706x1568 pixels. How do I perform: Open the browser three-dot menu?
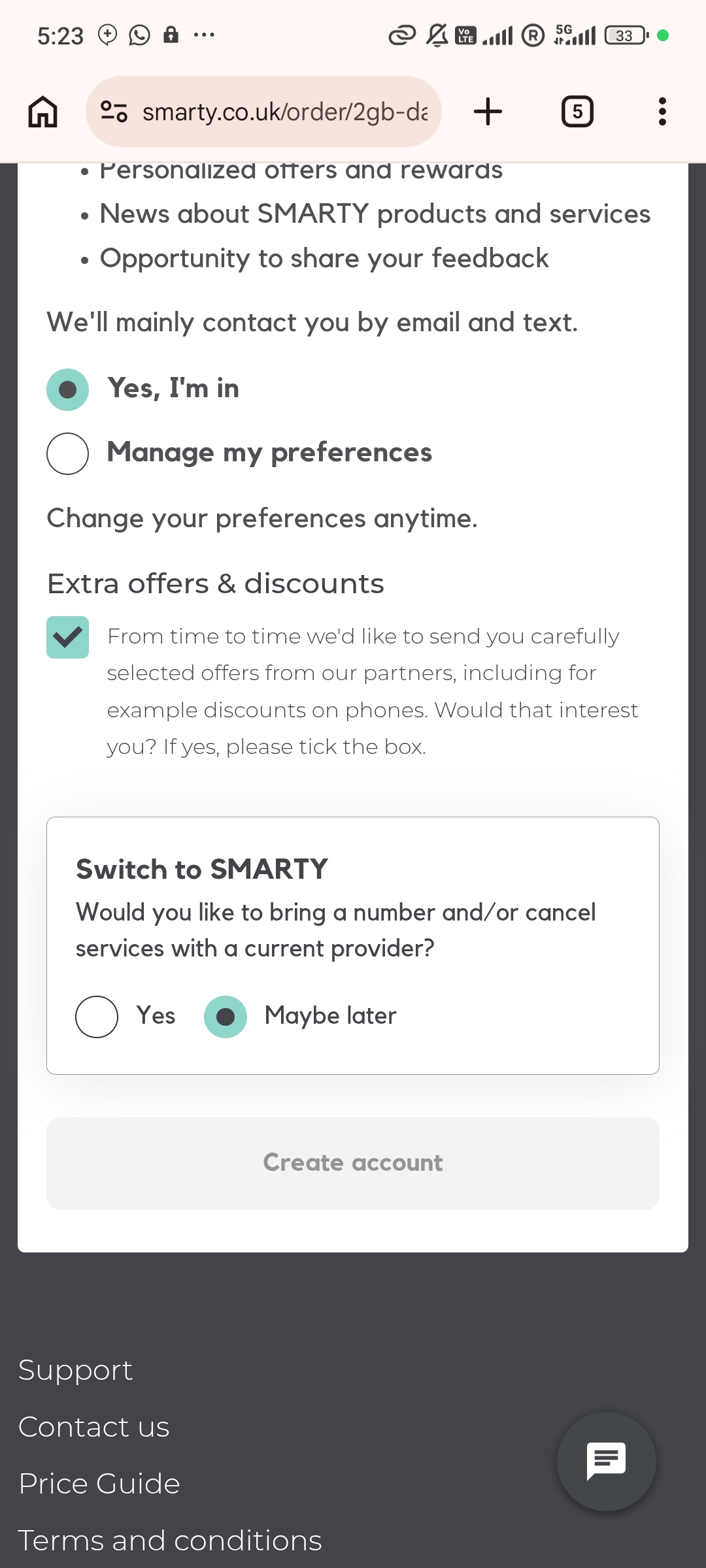click(x=662, y=112)
